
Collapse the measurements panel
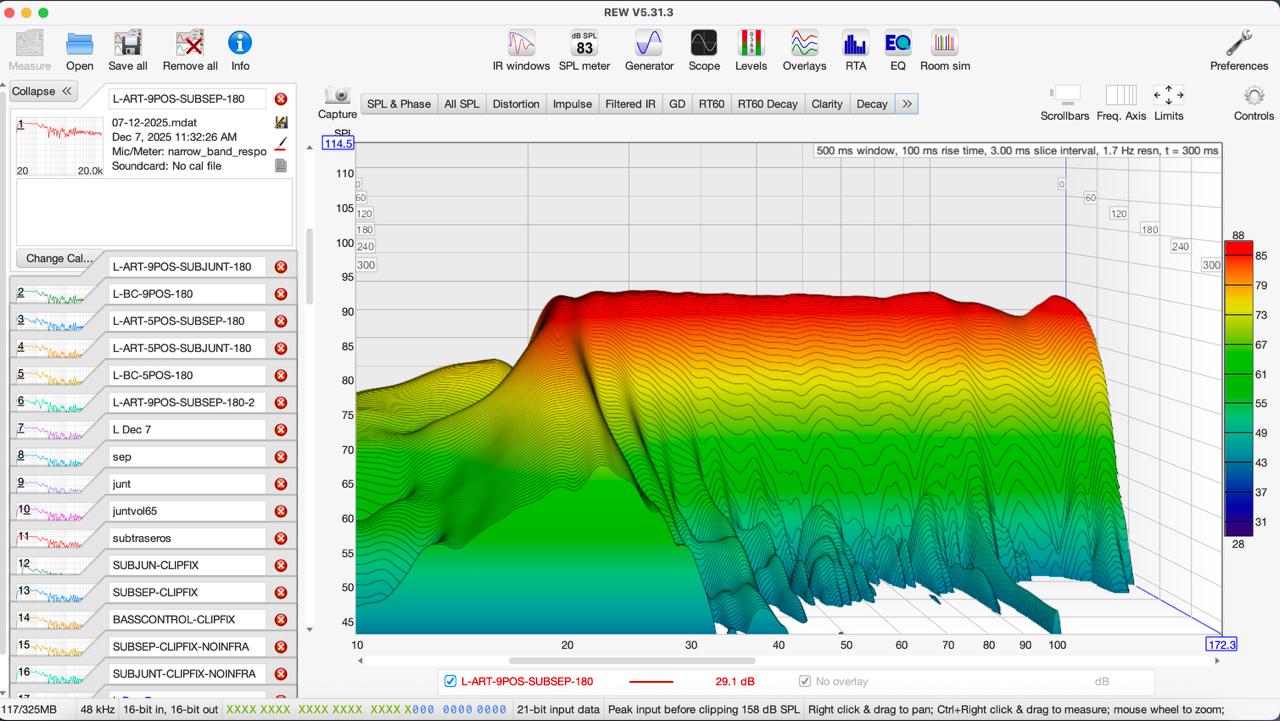(42, 91)
